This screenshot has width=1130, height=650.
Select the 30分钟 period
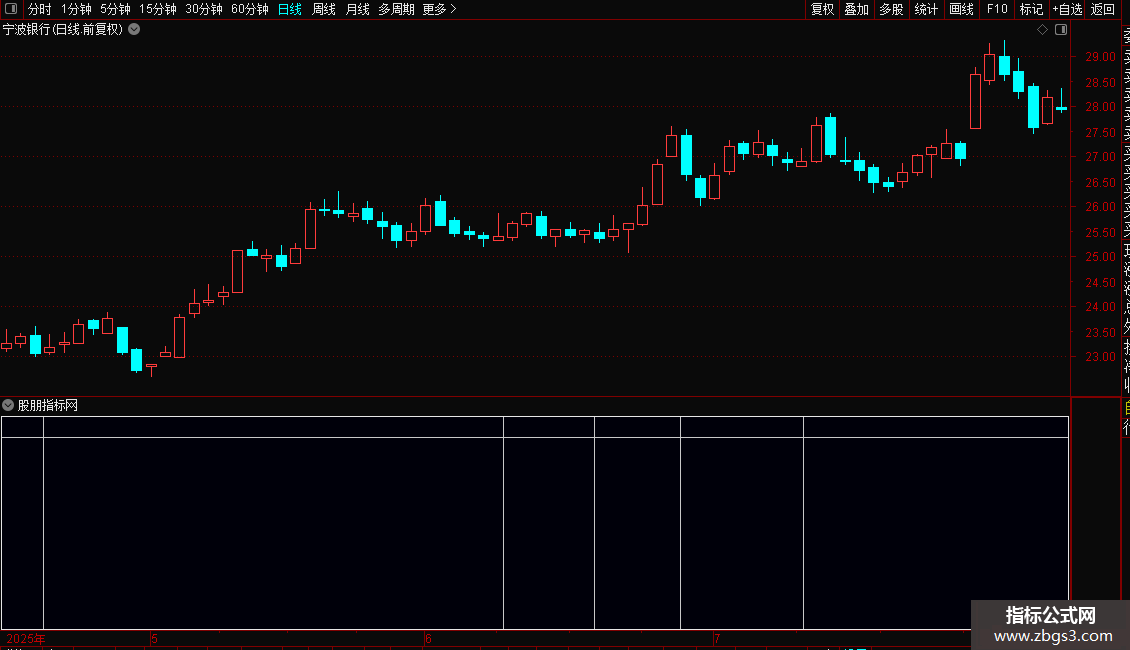point(204,9)
